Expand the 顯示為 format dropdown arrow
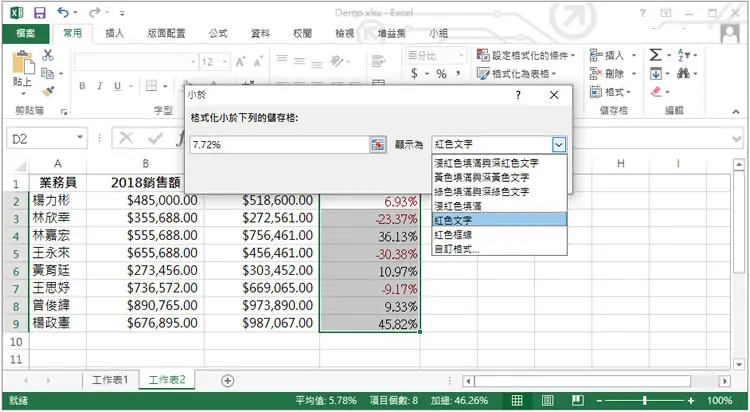The height and width of the screenshot is (412, 750). [559, 144]
